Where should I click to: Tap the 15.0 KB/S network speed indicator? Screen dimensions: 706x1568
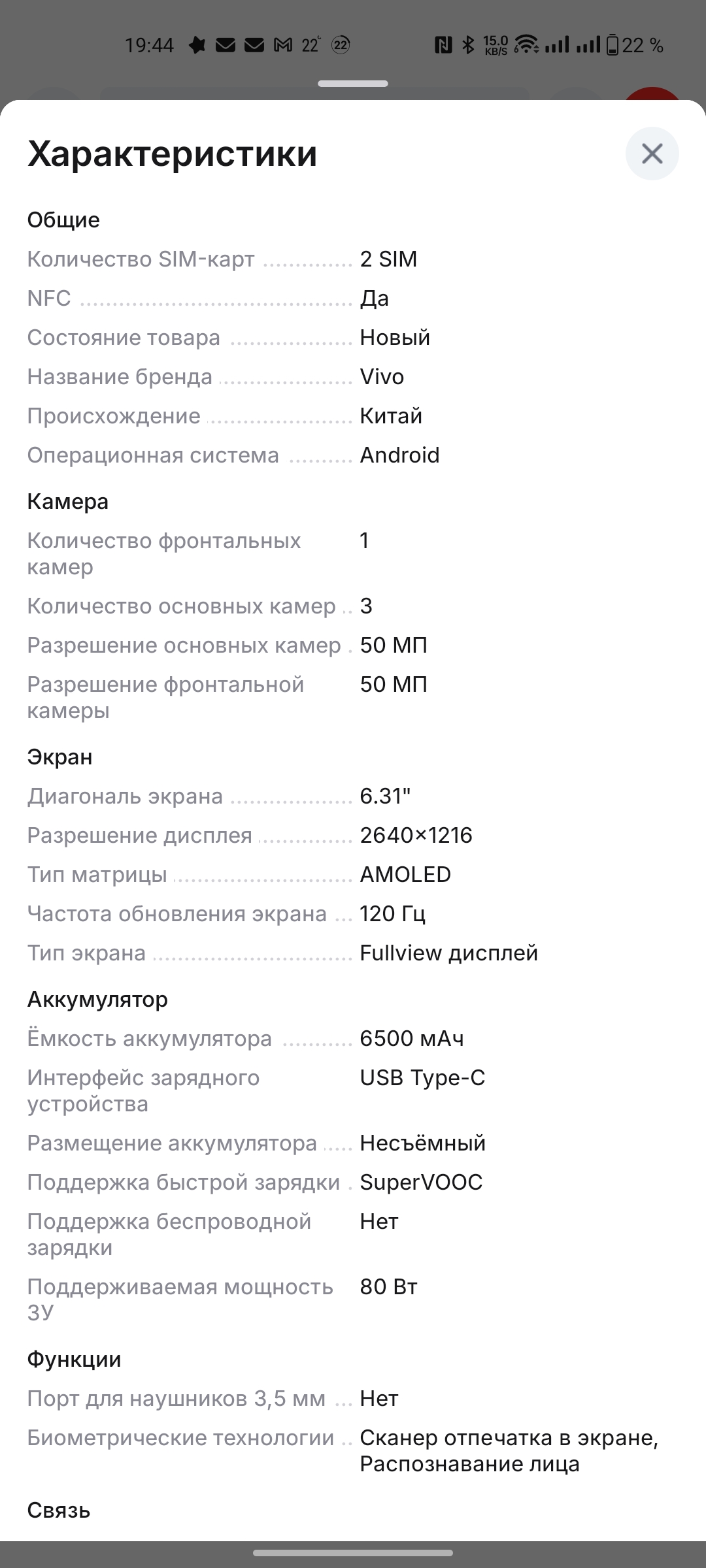496,45
